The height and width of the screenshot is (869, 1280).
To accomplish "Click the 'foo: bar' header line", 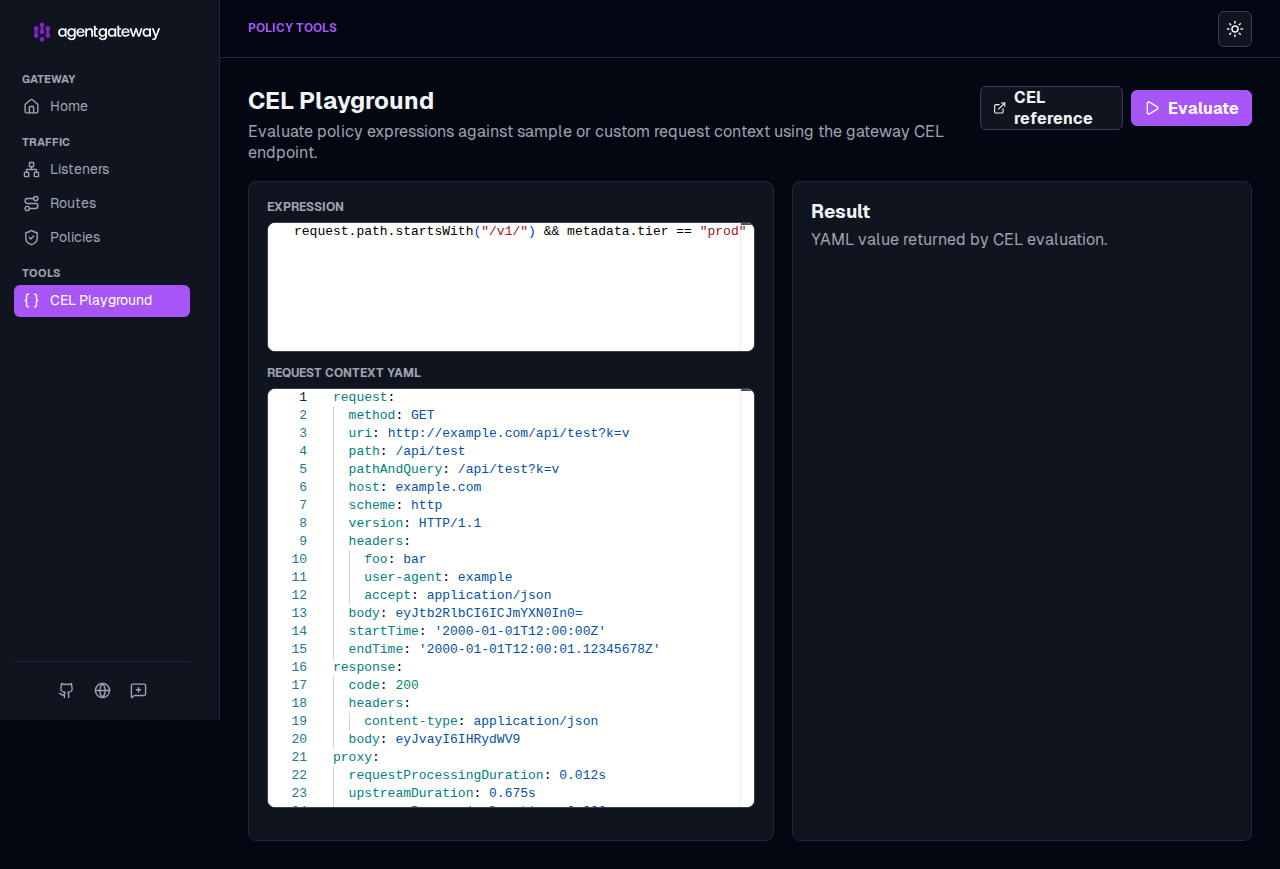I will click(395, 559).
